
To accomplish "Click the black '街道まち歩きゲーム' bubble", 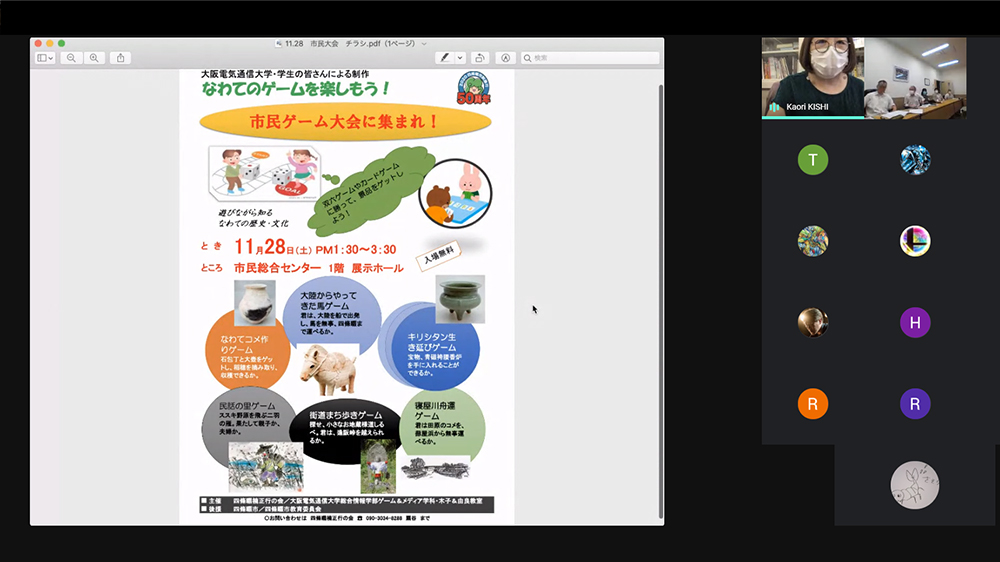I will pyautogui.click(x=344, y=431).
